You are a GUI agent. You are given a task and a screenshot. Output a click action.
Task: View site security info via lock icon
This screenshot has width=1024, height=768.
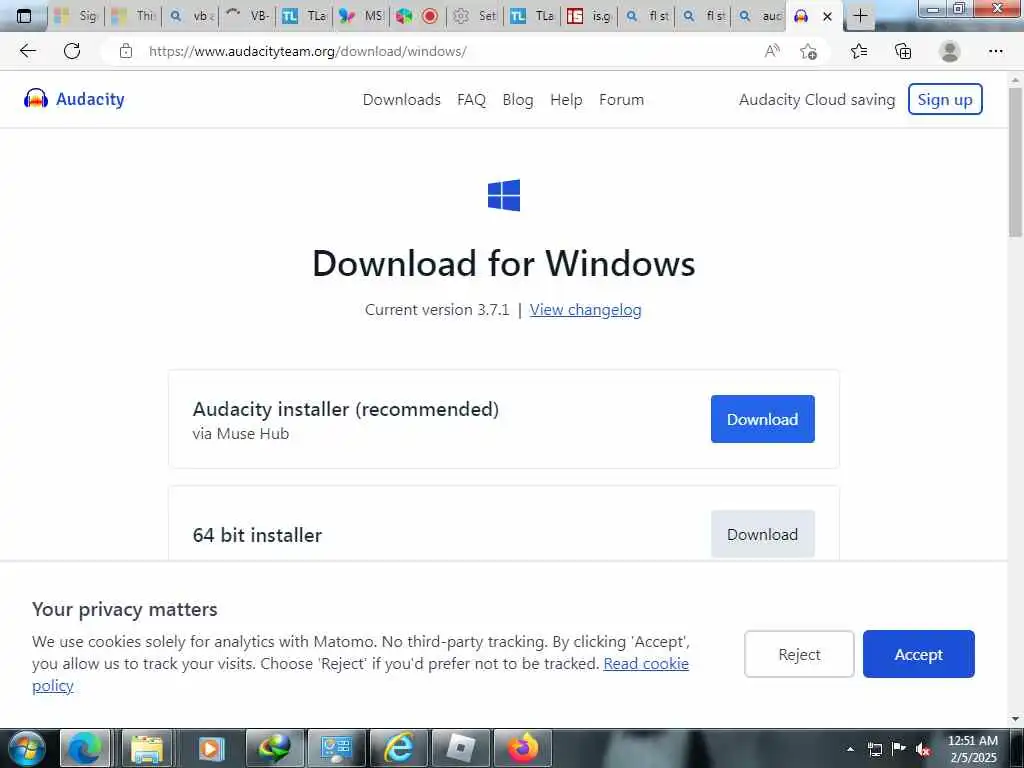tap(126, 51)
